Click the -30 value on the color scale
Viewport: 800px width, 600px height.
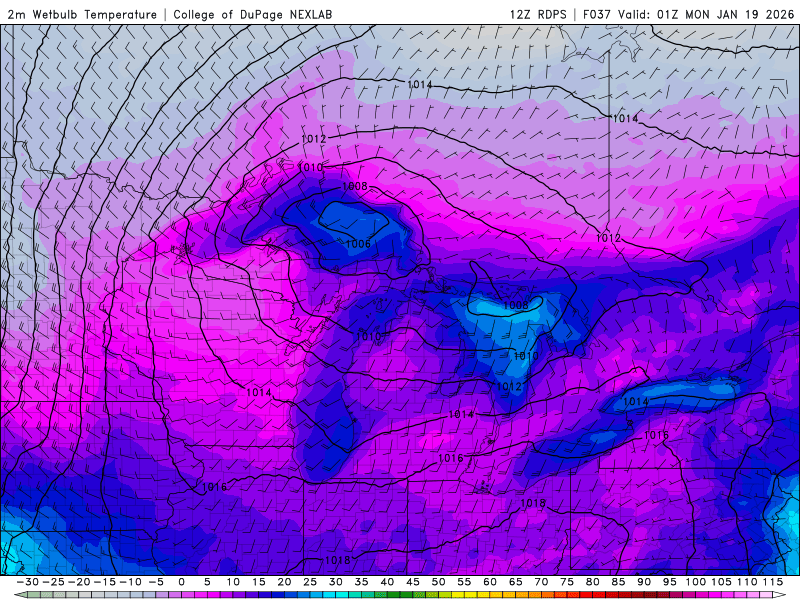point(28,582)
